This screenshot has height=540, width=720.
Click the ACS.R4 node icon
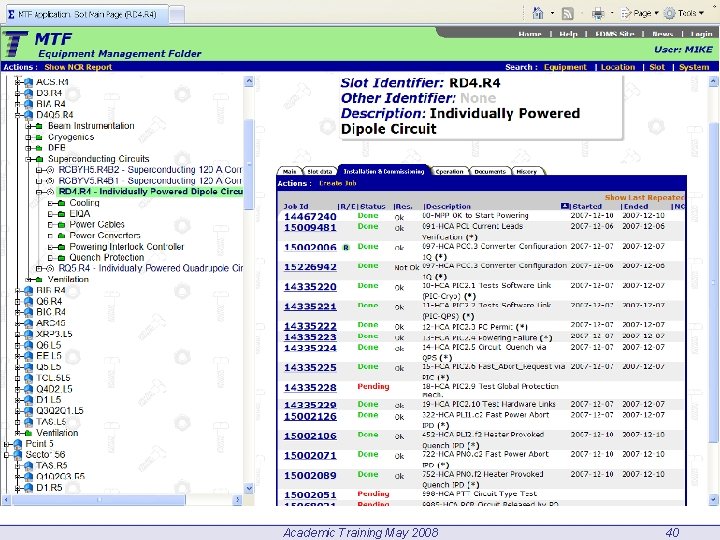[28, 82]
